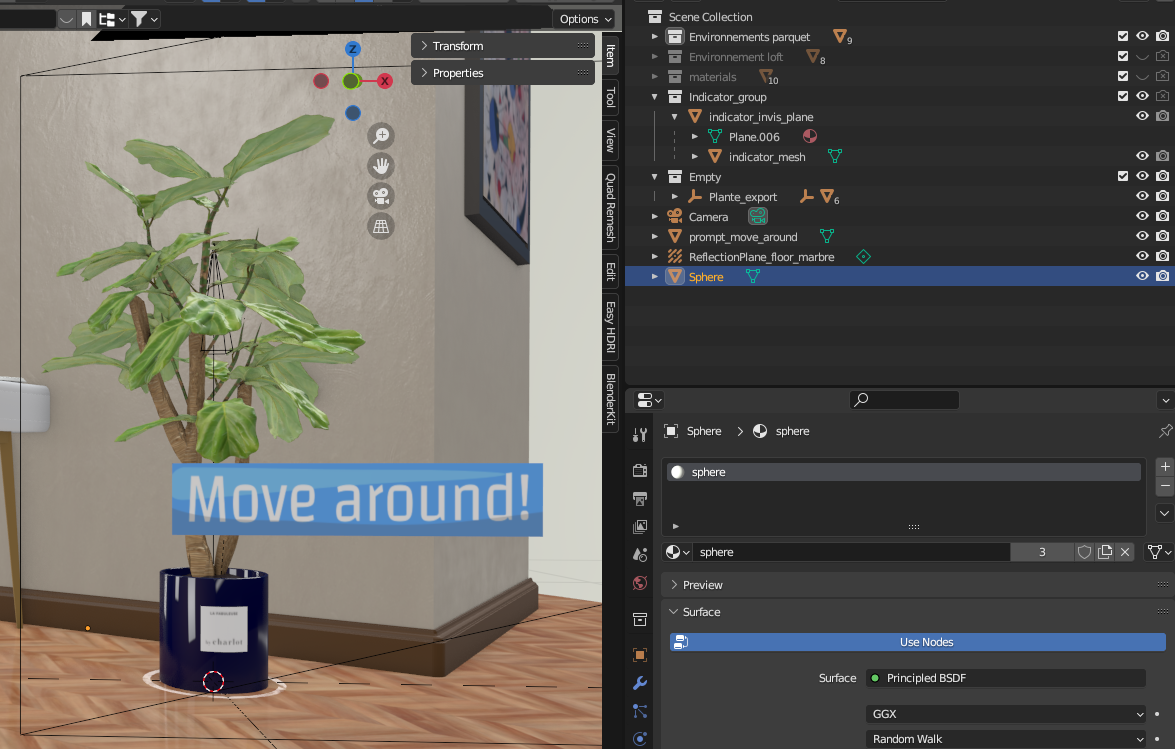Screen dimensions: 1175x749
Task: Toggle fake user shield for sphere material
Action: click(1084, 552)
